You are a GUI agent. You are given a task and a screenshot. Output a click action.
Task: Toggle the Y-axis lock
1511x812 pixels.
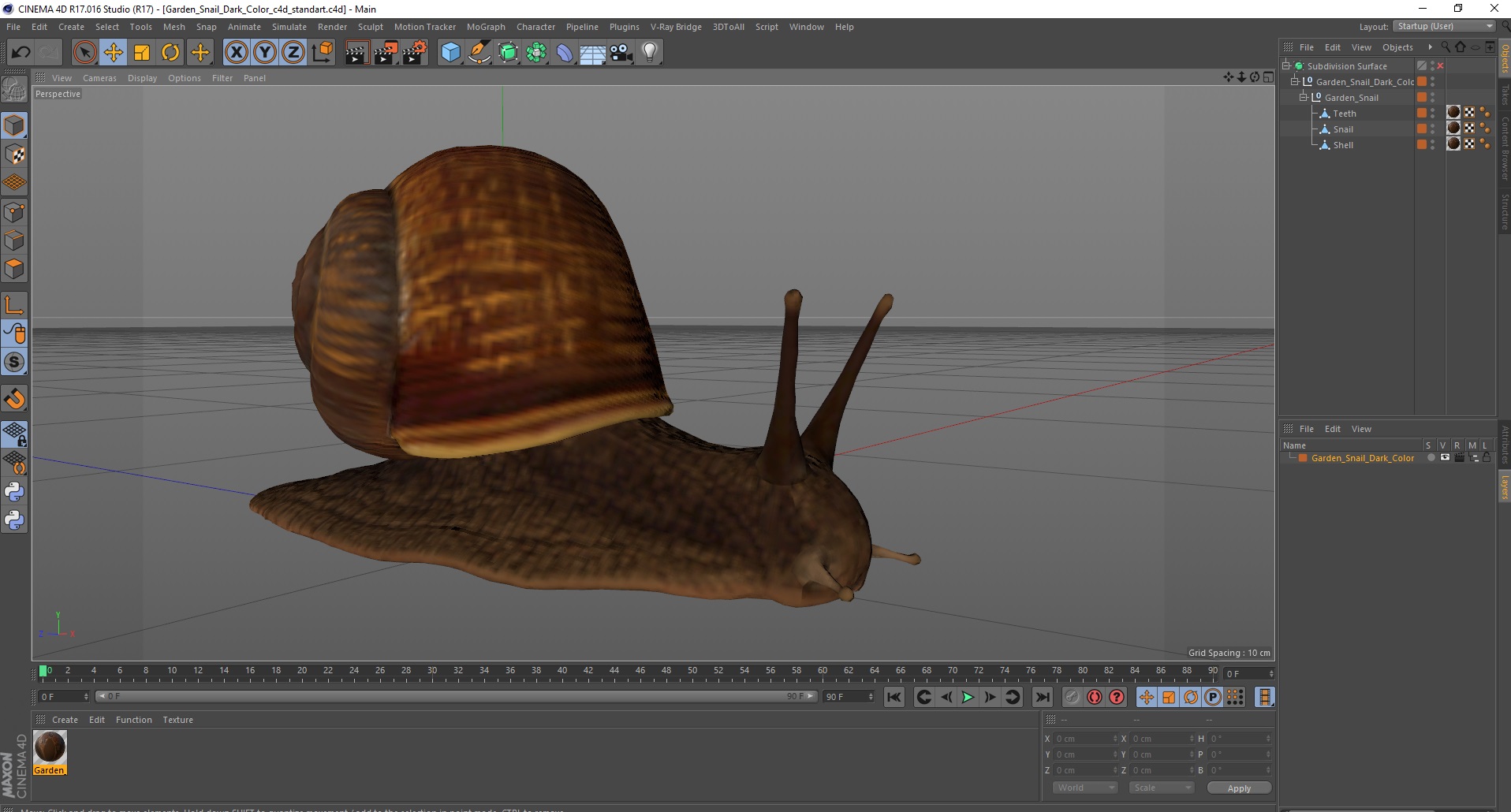[x=265, y=53]
